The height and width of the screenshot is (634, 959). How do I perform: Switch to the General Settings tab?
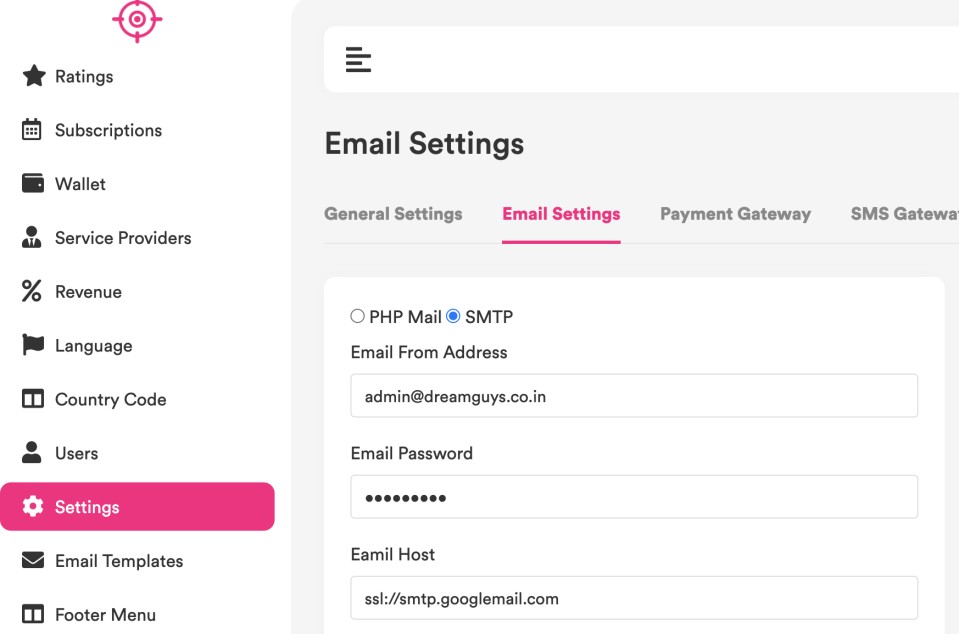pos(393,214)
